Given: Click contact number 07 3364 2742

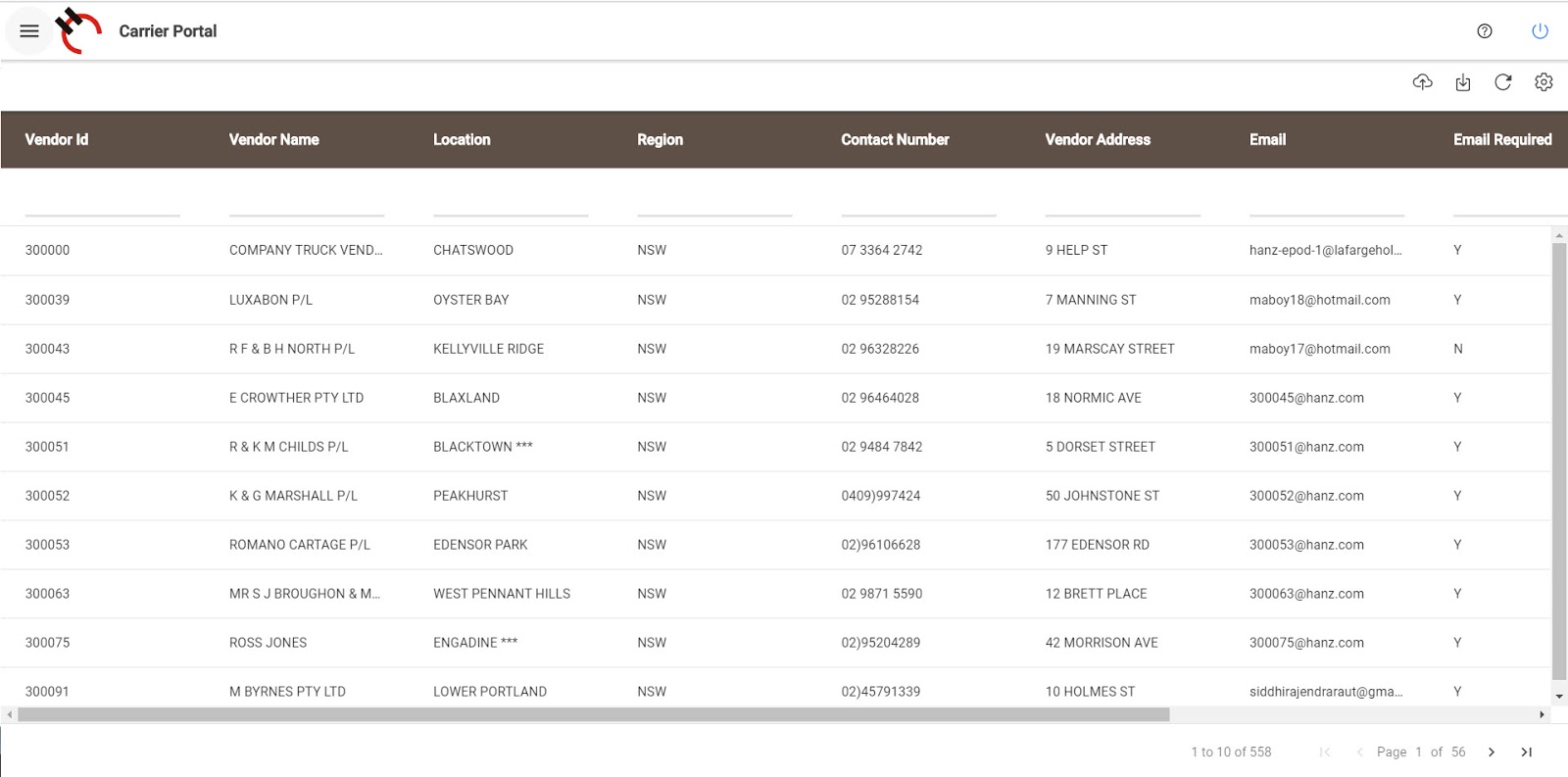Looking at the screenshot, I should click(x=882, y=251).
